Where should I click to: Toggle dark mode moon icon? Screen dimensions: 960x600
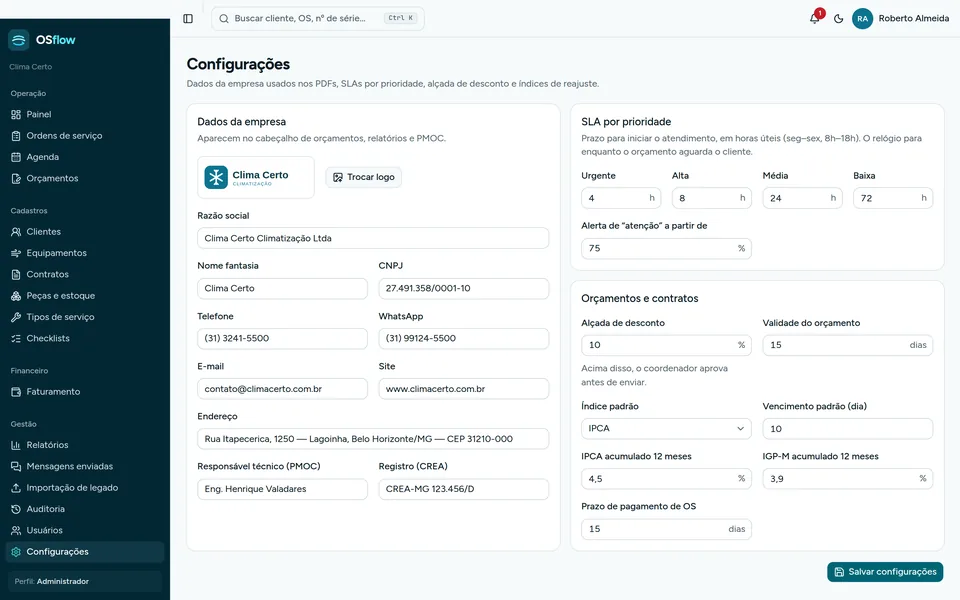pyautogui.click(x=838, y=18)
